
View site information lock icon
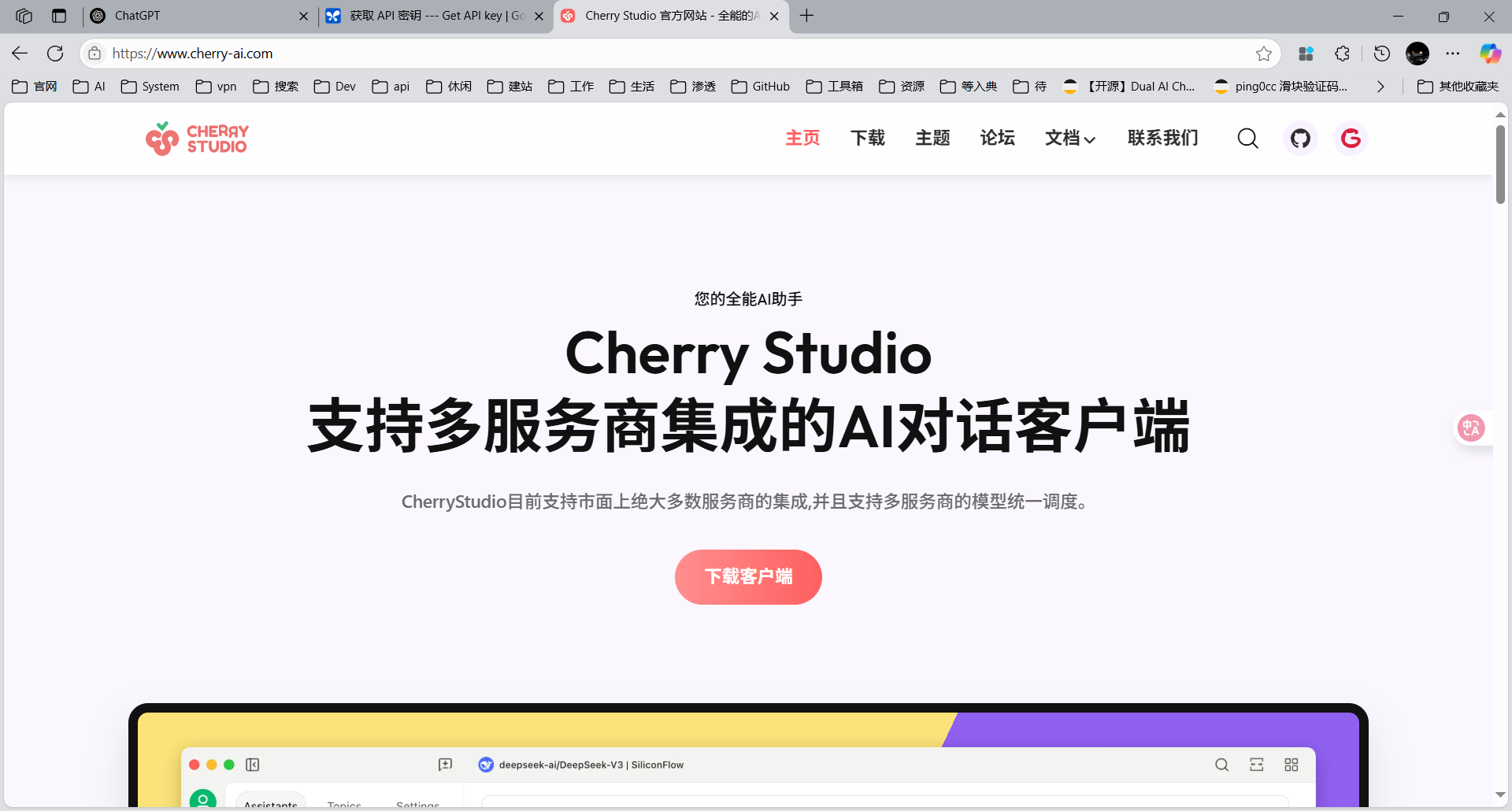94,54
